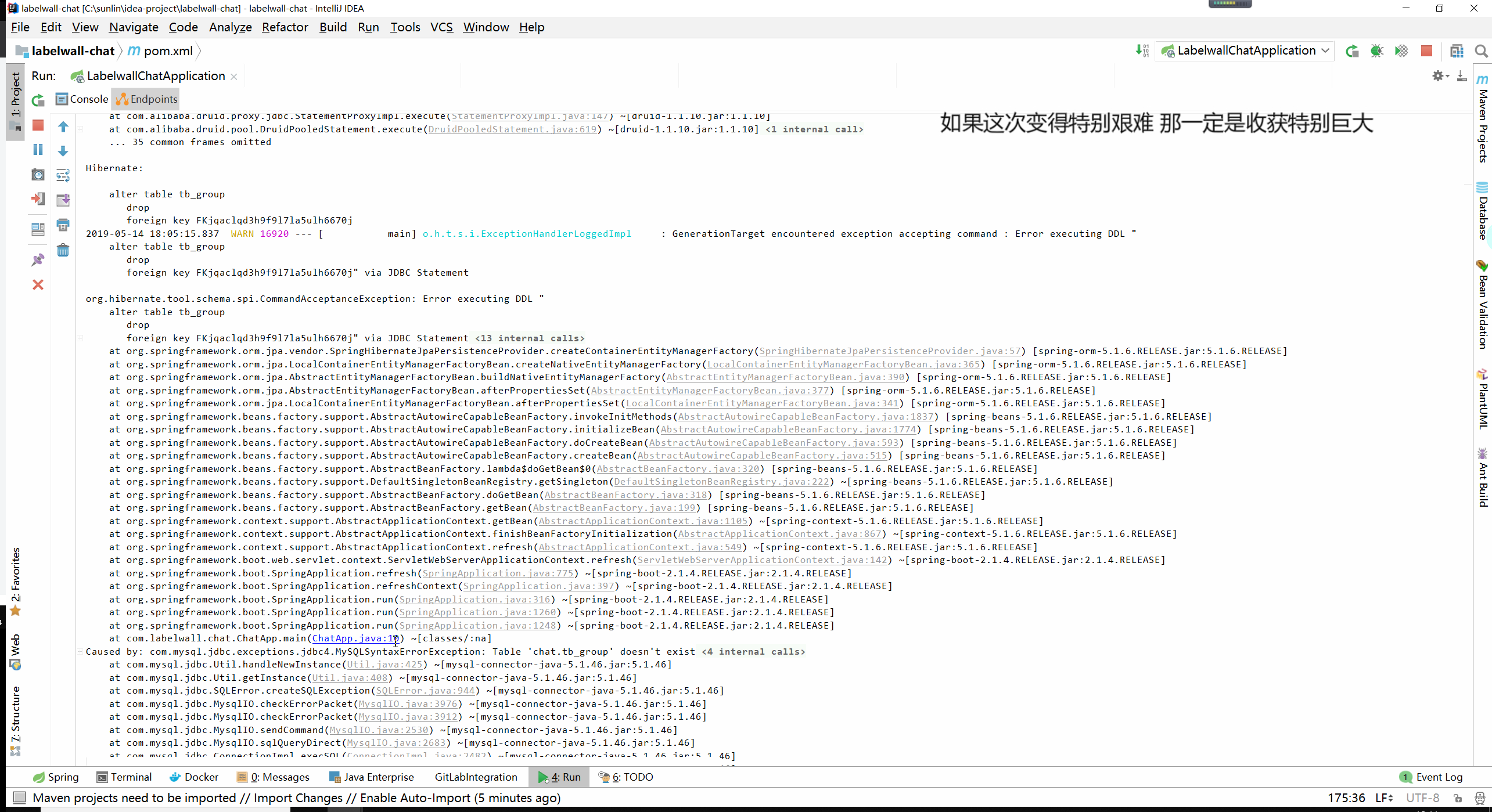This screenshot has width=1492, height=812.
Task: Click the Search Everywhere magnifier icon
Action: [x=1481, y=51]
